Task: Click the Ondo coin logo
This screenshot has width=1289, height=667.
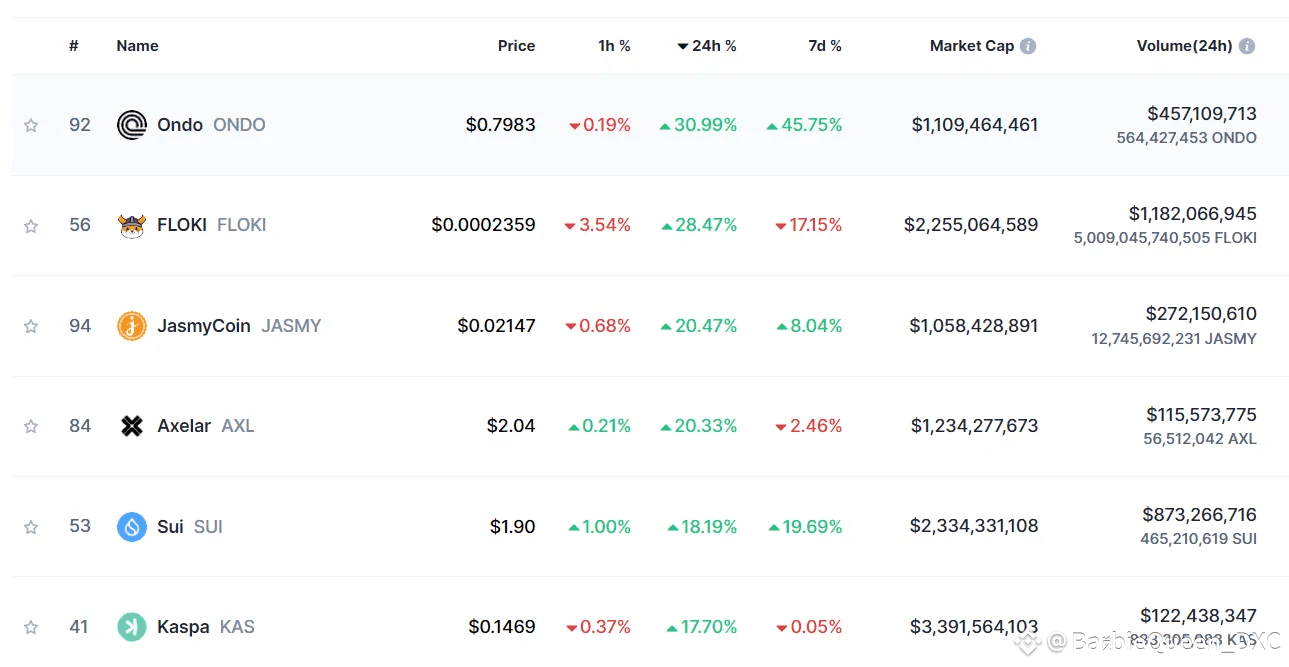Action: (x=132, y=125)
